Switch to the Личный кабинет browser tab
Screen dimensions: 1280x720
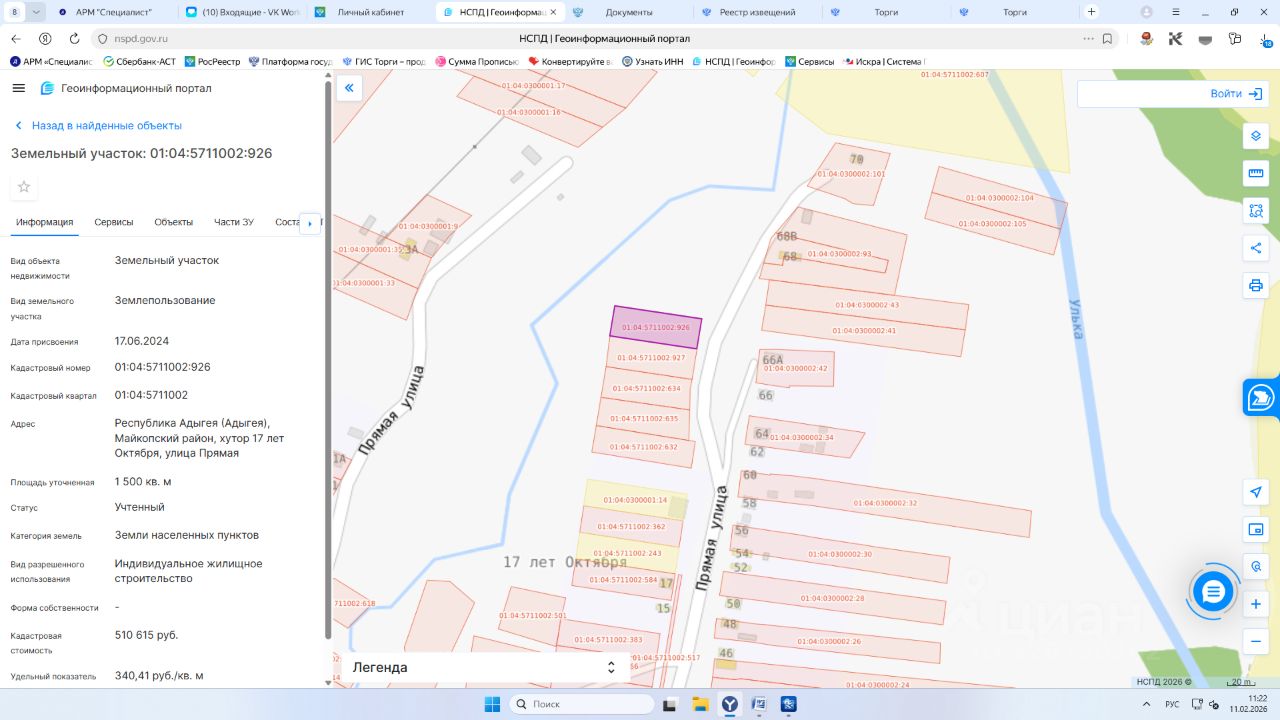[370, 12]
